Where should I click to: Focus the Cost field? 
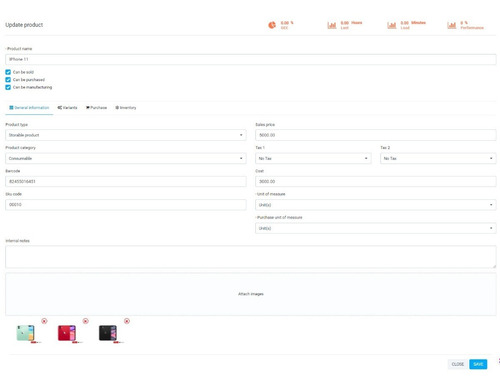[376, 181]
